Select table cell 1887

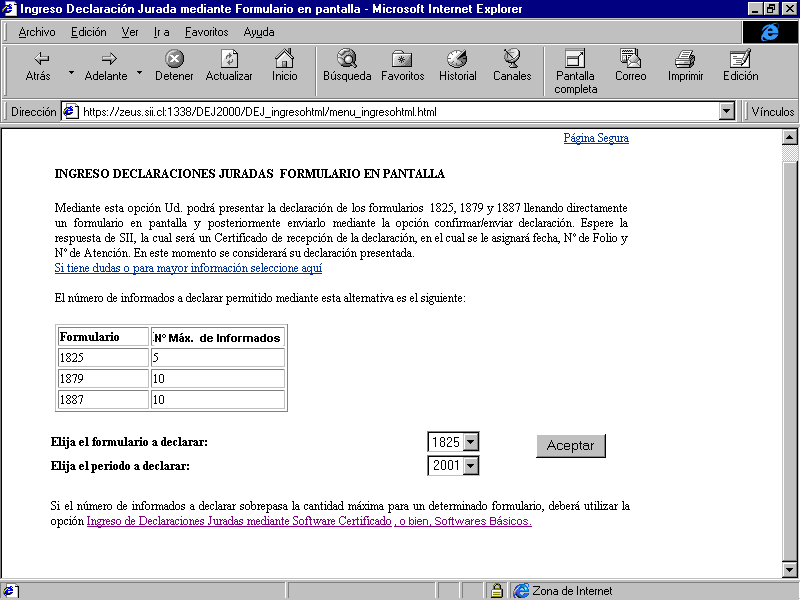pyautogui.click(x=103, y=399)
